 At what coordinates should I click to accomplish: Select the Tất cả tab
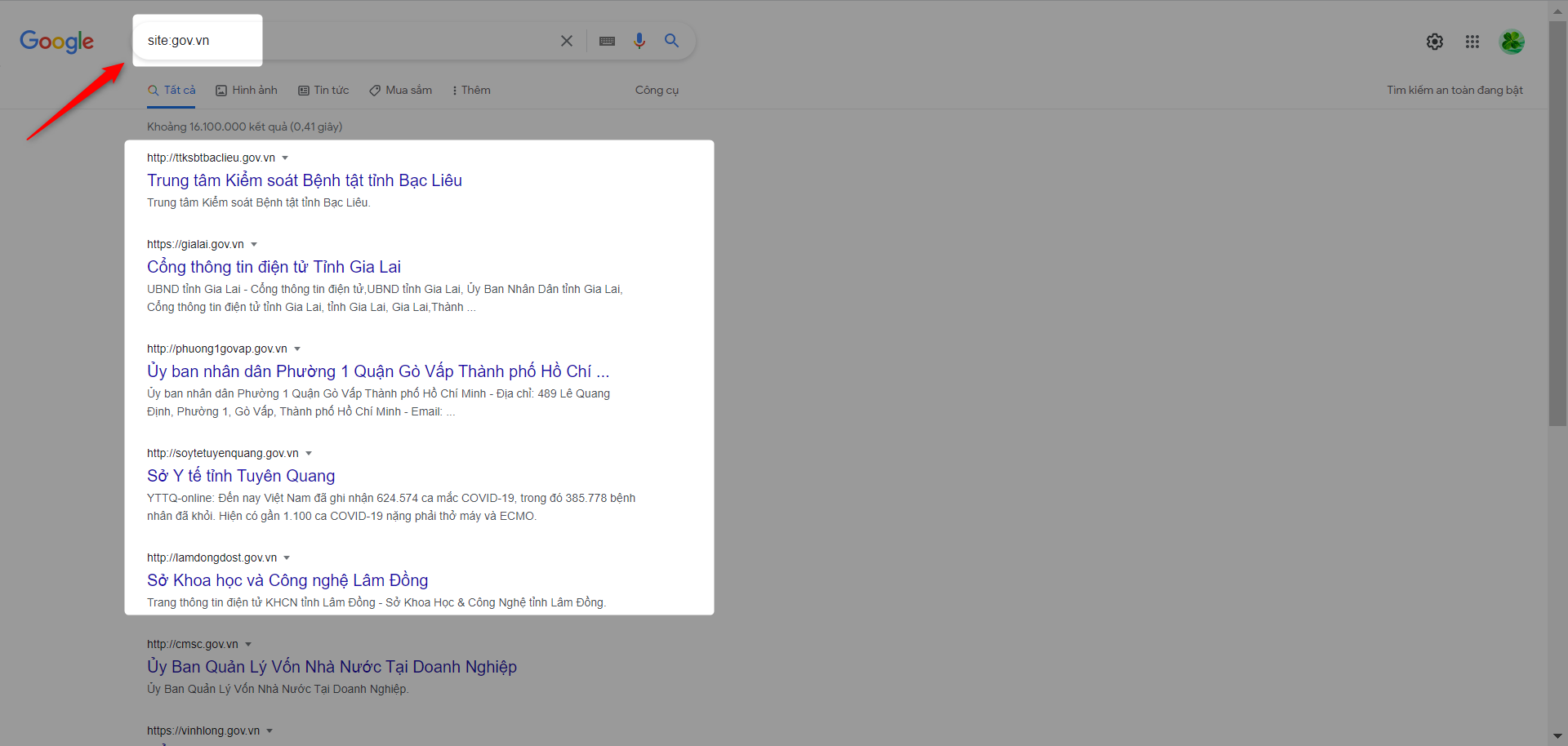(x=171, y=90)
